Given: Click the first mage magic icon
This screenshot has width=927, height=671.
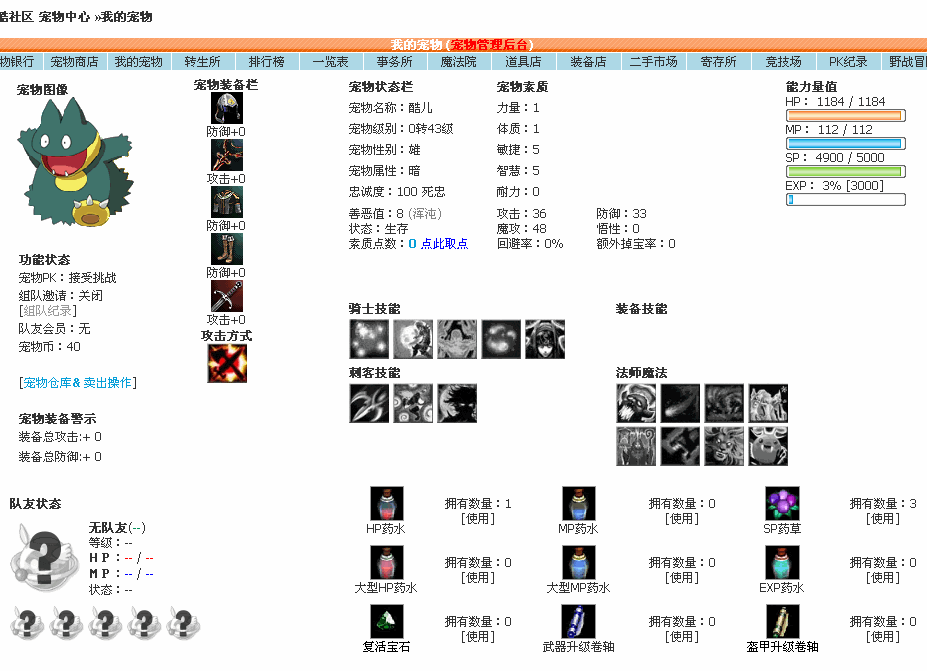Looking at the screenshot, I should [x=636, y=403].
